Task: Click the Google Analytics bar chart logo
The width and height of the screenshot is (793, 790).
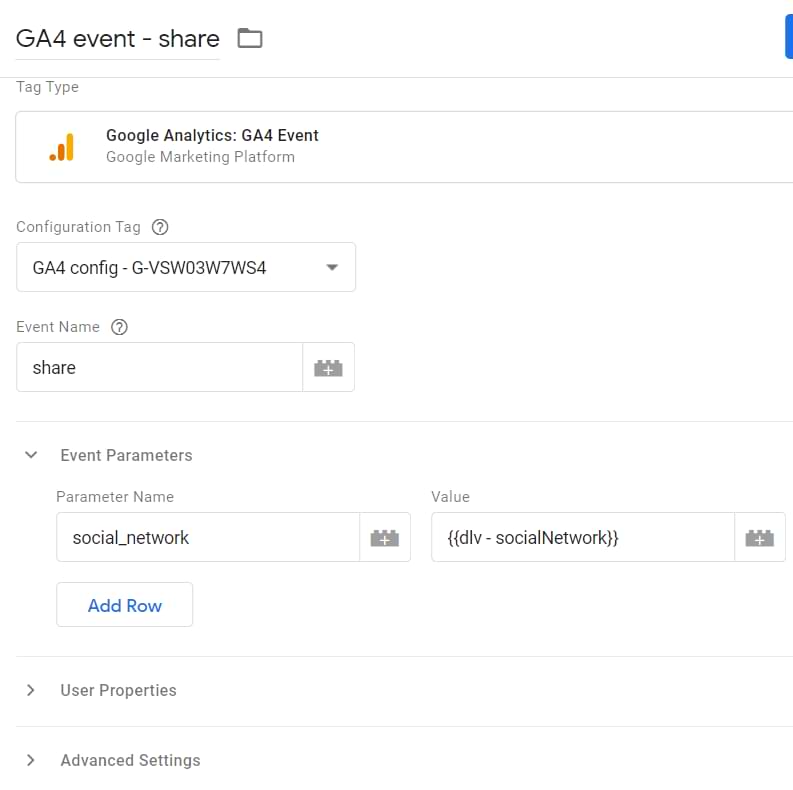Action: (62, 147)
